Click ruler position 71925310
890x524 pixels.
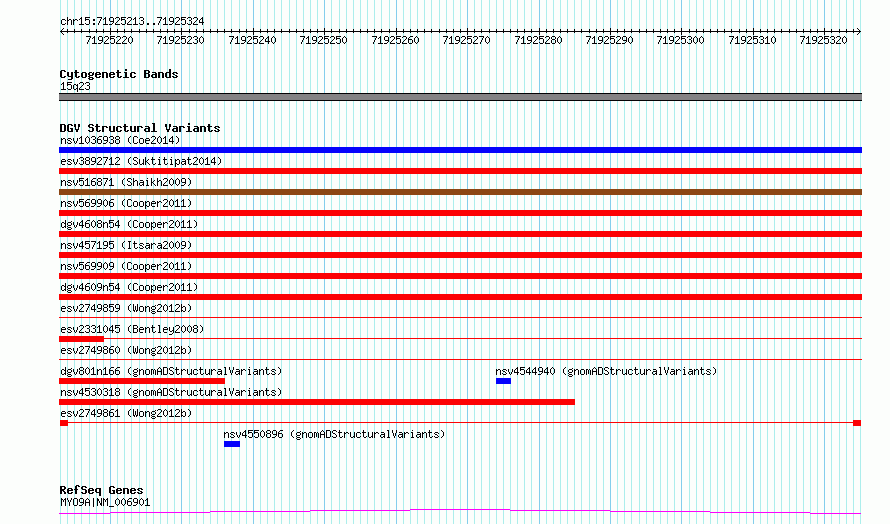(x=752, y=40)
